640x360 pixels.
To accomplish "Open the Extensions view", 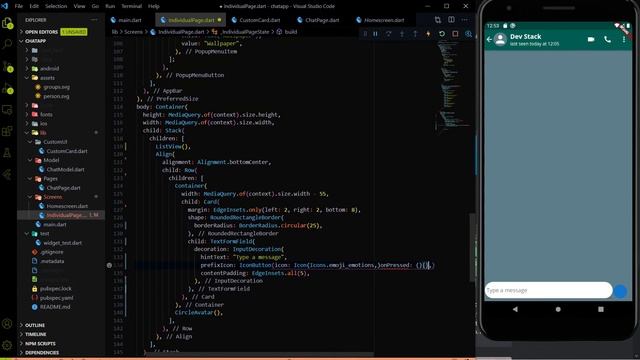I will click(7, 131).
